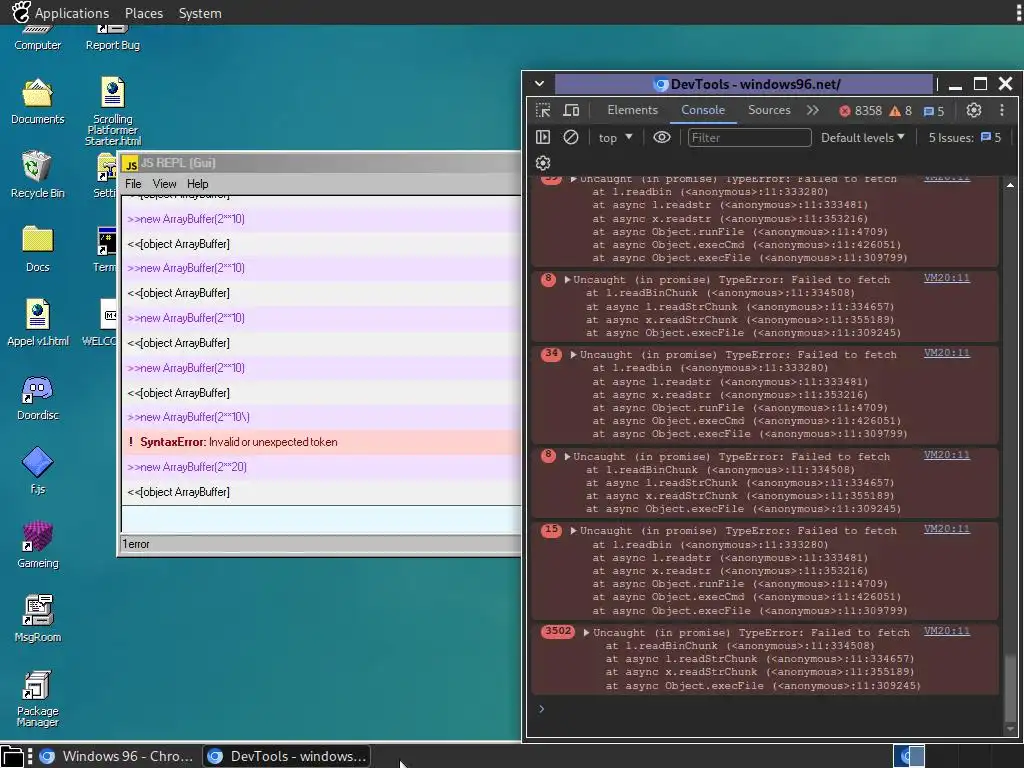Image resolution: width=1024 pixels, height=768 pixels.
Task: Open DevTools three-dot customize menu
Action: click(1002, 110)
